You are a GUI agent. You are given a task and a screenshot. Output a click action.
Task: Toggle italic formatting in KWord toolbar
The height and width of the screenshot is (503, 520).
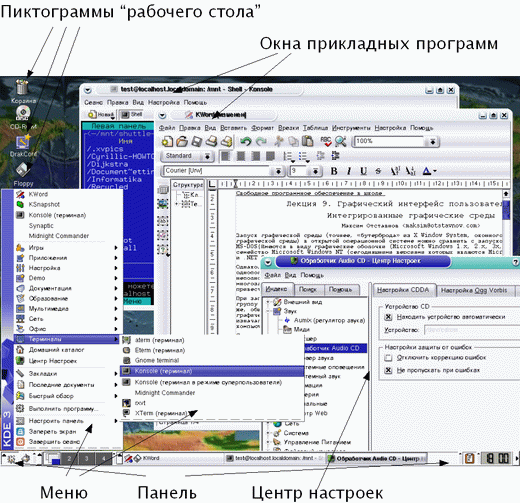tap(349, 171)
